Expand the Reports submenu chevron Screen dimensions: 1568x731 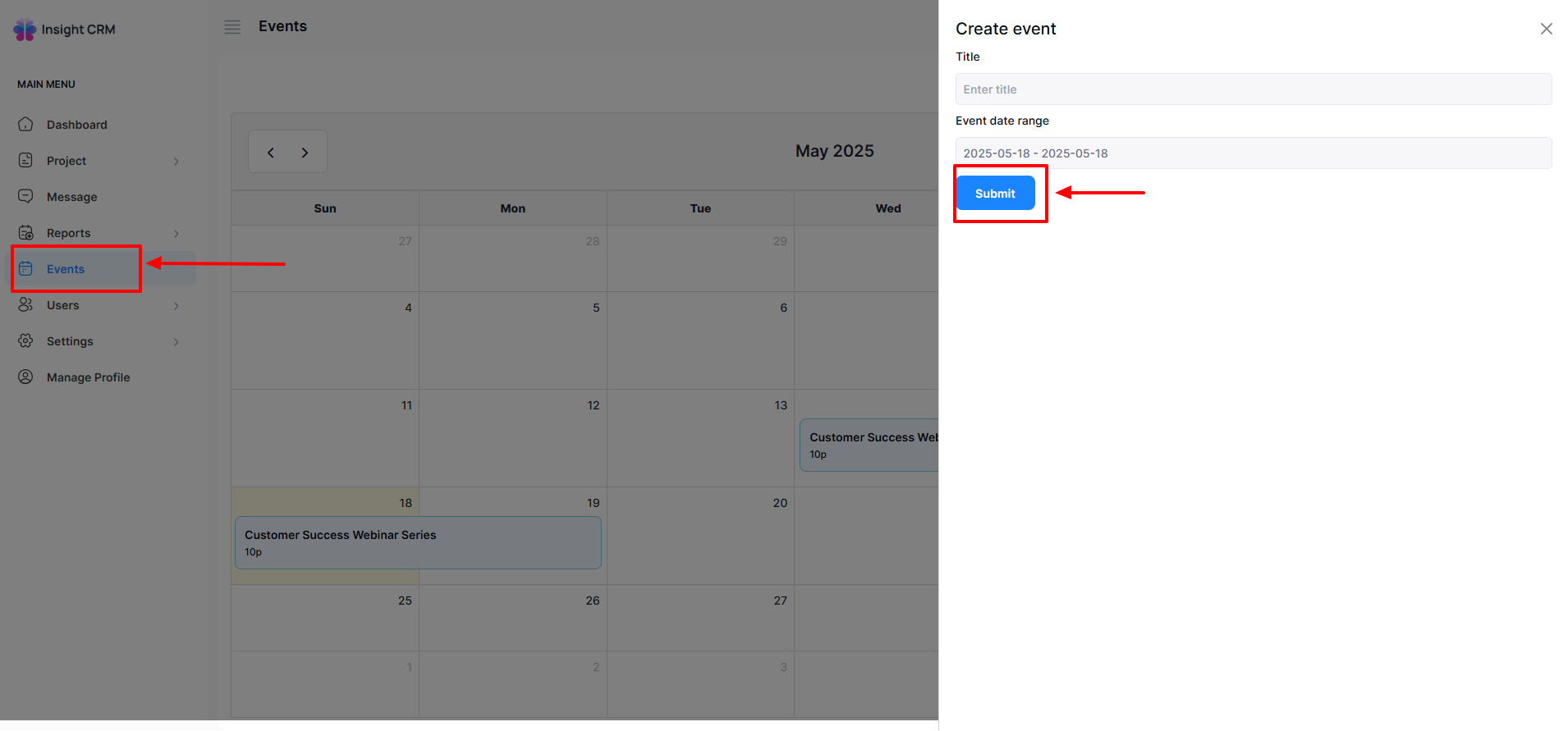pyautogui.click(x=177, y=234)
